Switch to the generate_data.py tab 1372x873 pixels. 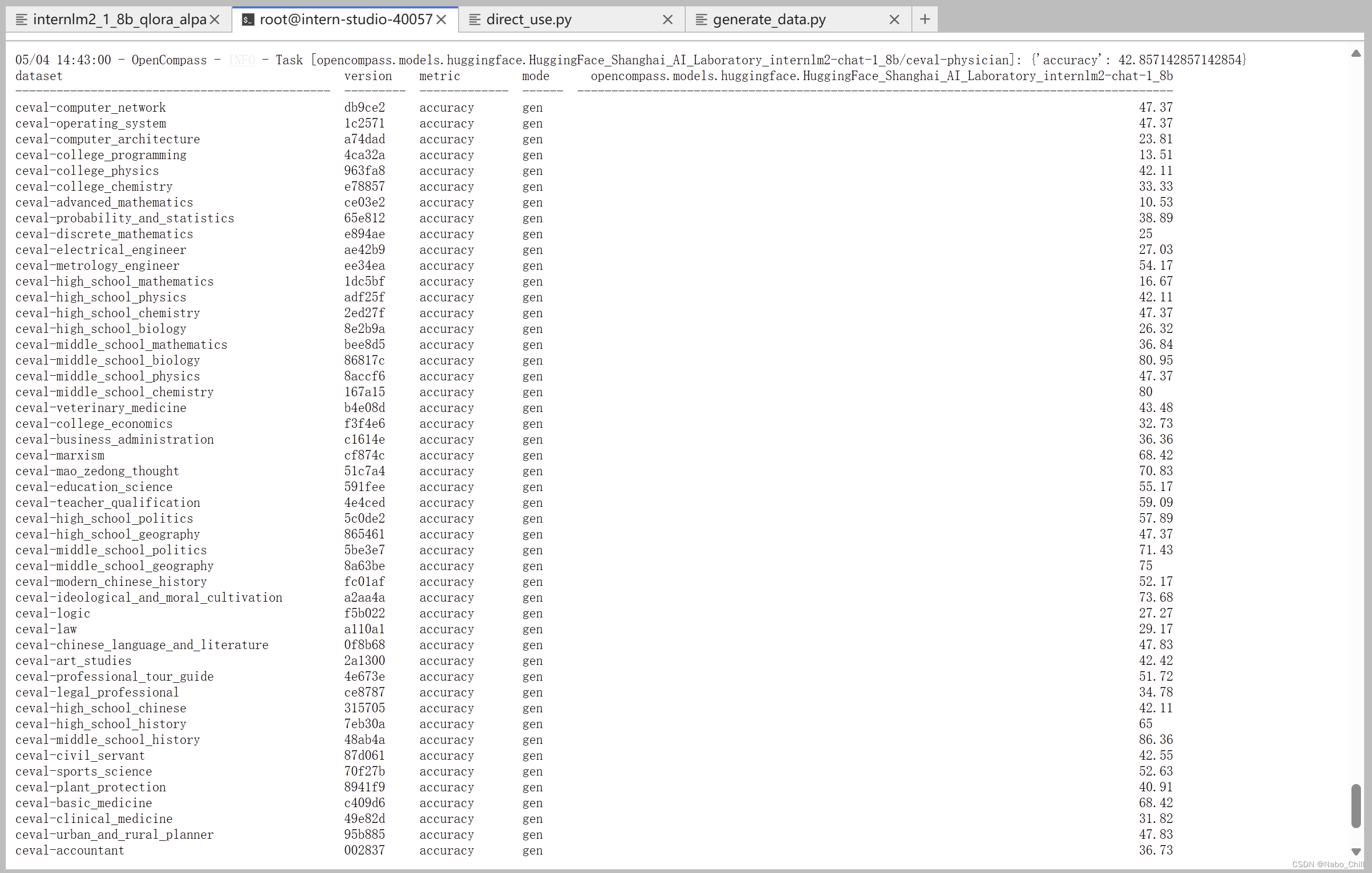768,19
